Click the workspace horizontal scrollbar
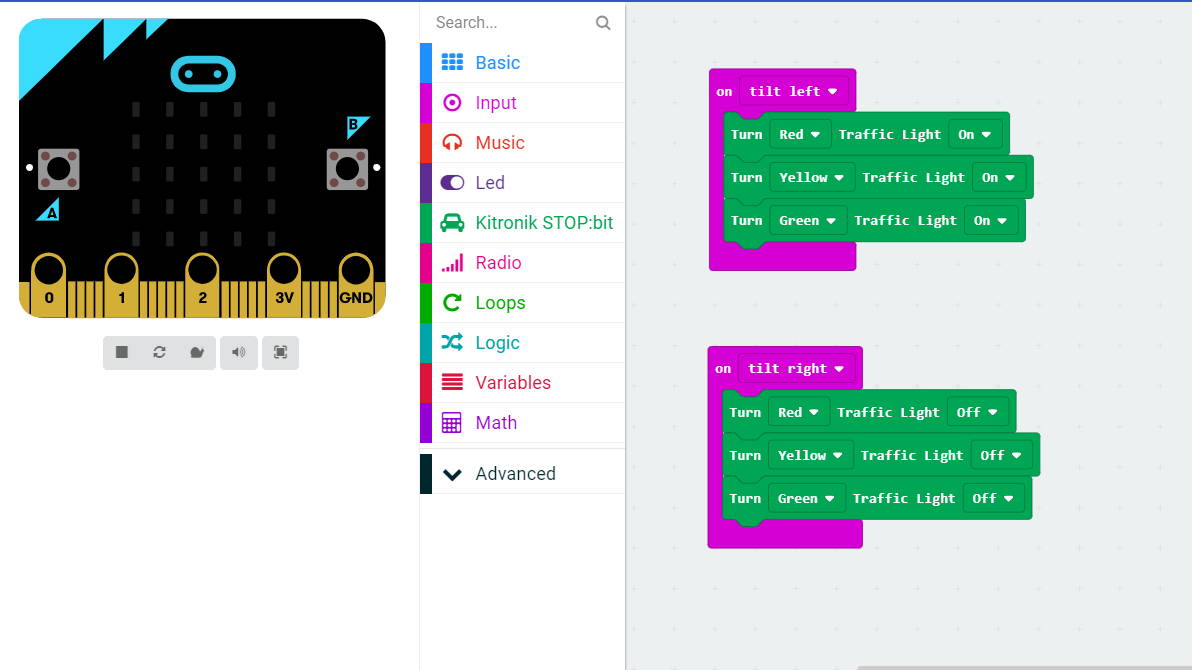The width and height of the screenshot is (1192, 670). tap(1024, 667)
